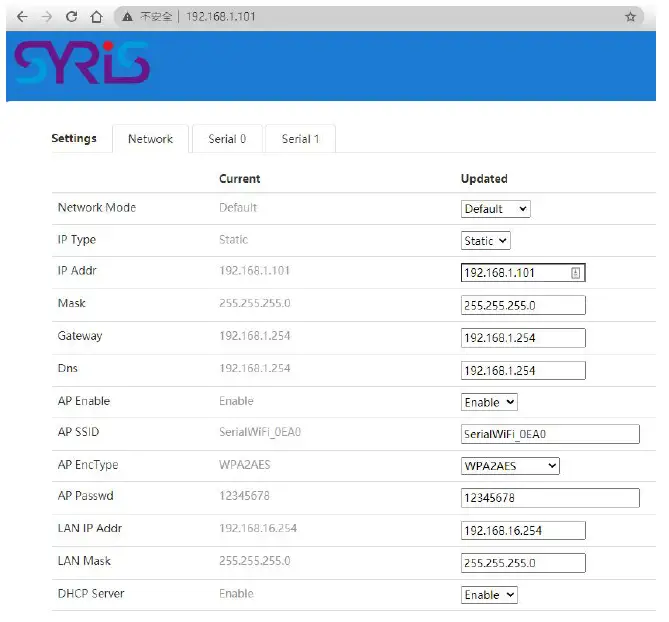Click the Mask input field
Viewport: 669px width, 622px height.
pos(523,305)
